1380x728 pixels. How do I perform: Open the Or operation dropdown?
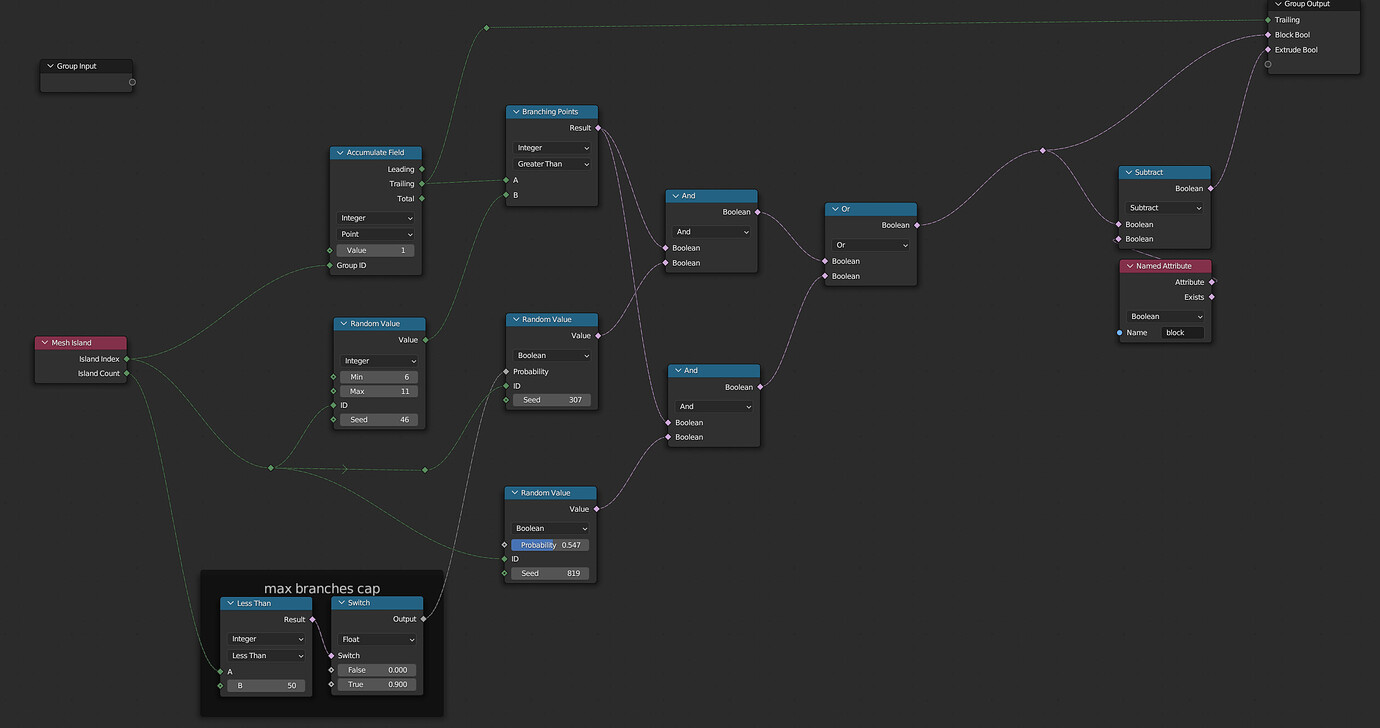click(871, 245)
